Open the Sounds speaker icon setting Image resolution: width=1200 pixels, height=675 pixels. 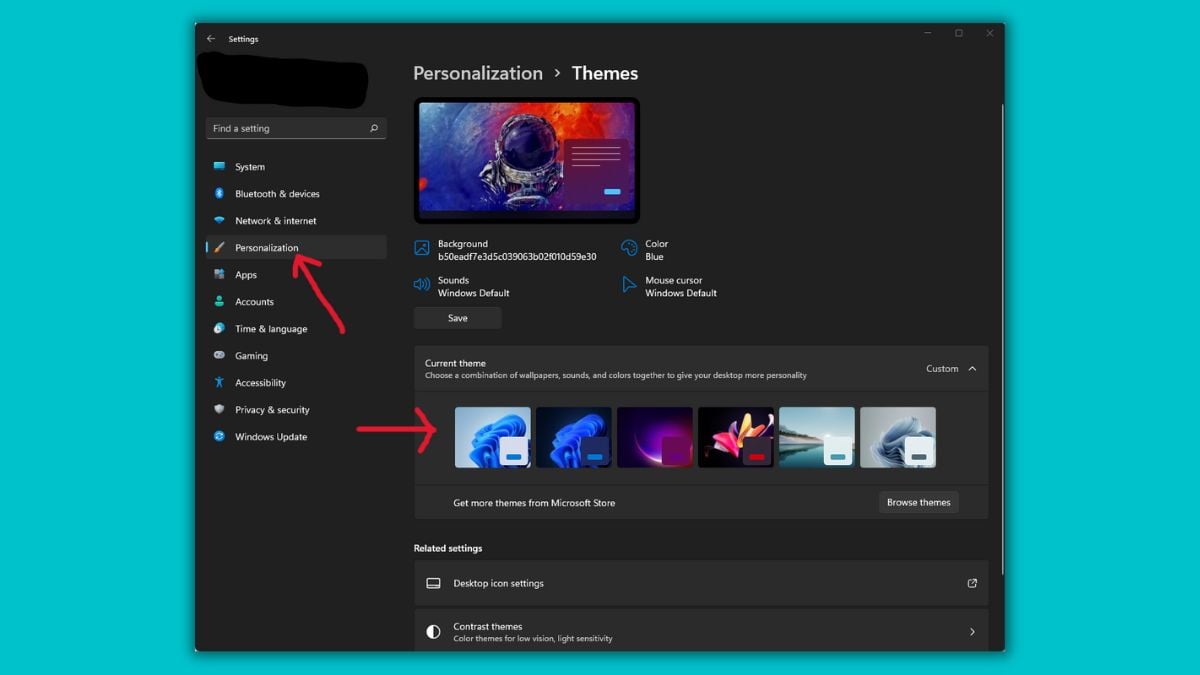click(422, 284)
